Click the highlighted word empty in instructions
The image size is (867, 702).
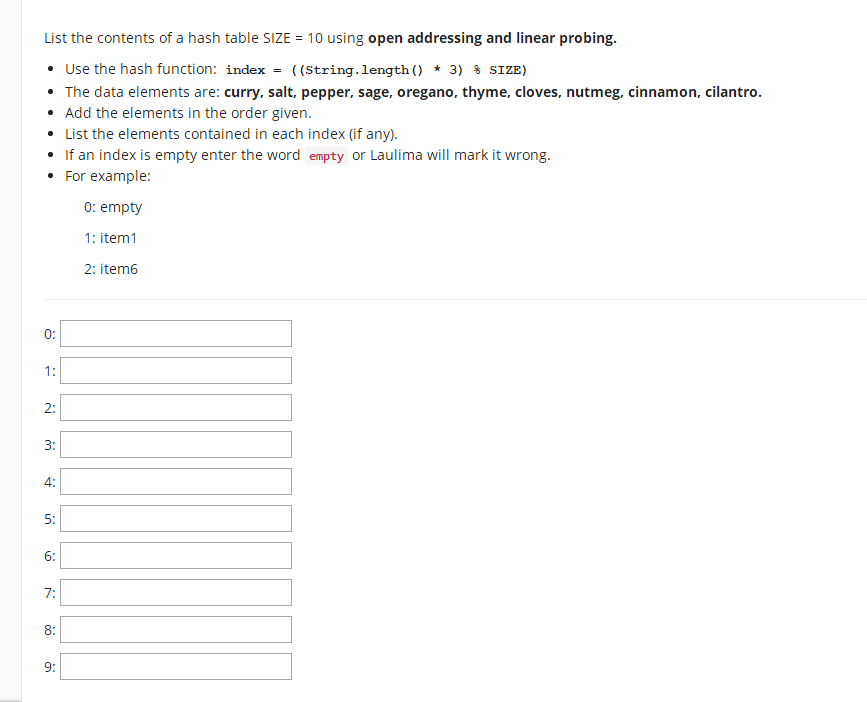326,155
